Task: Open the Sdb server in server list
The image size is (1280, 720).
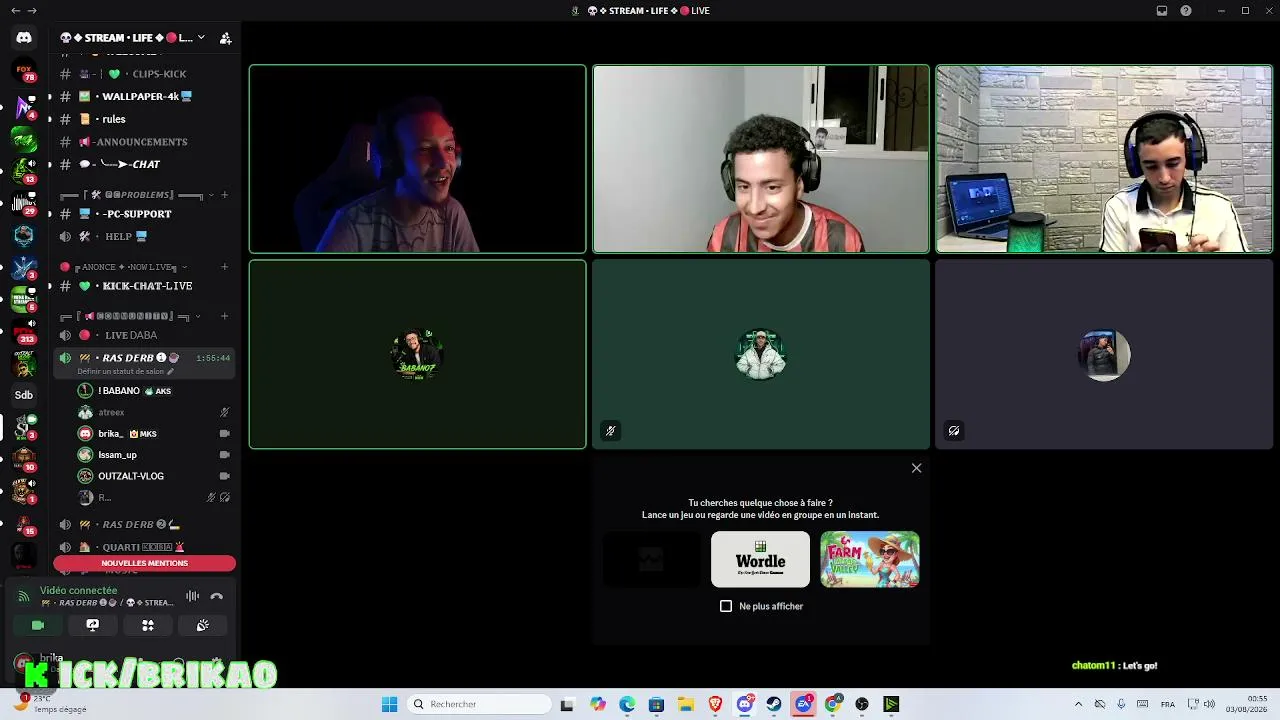Action: (x=24, y=395)
